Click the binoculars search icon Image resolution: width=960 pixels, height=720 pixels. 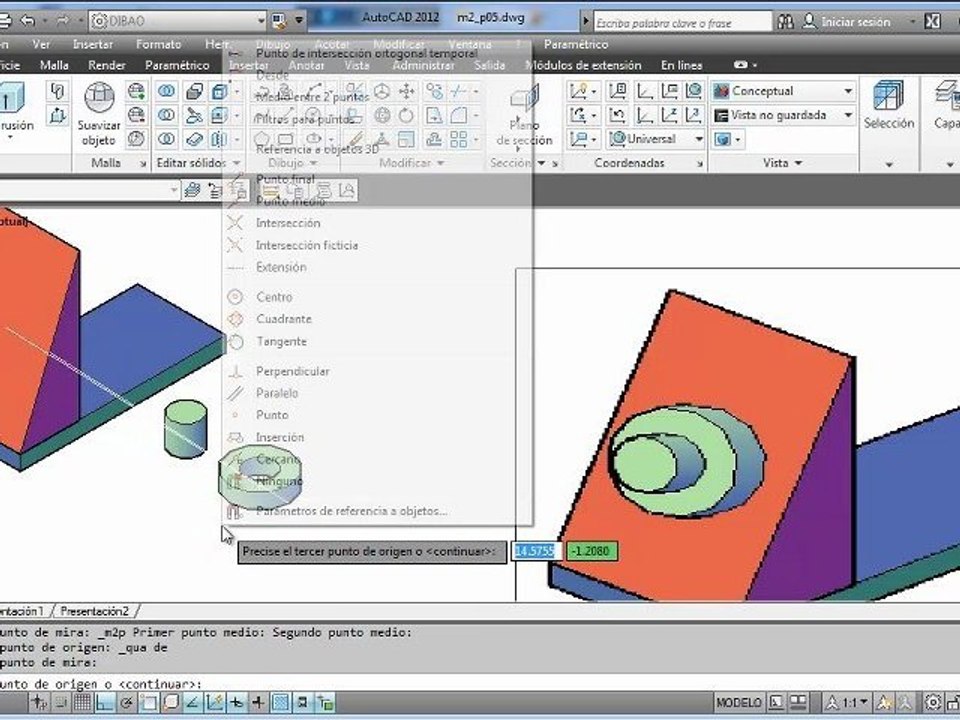coord(786,22)
